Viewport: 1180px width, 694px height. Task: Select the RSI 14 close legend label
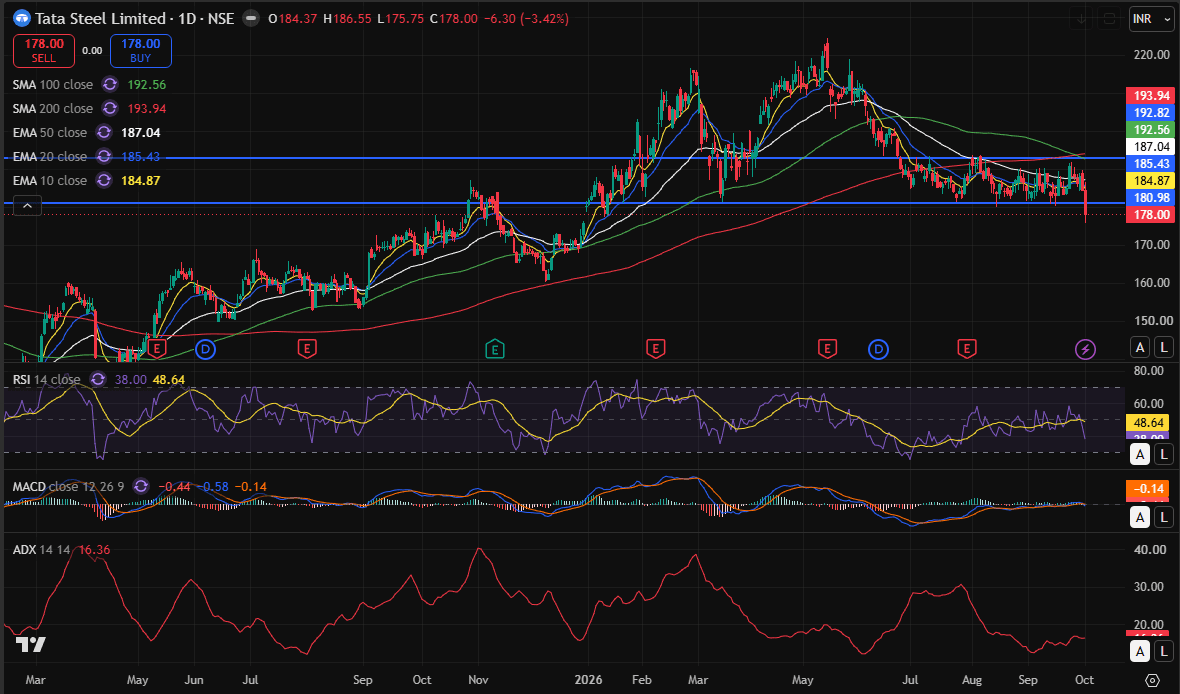pos(47,379)
